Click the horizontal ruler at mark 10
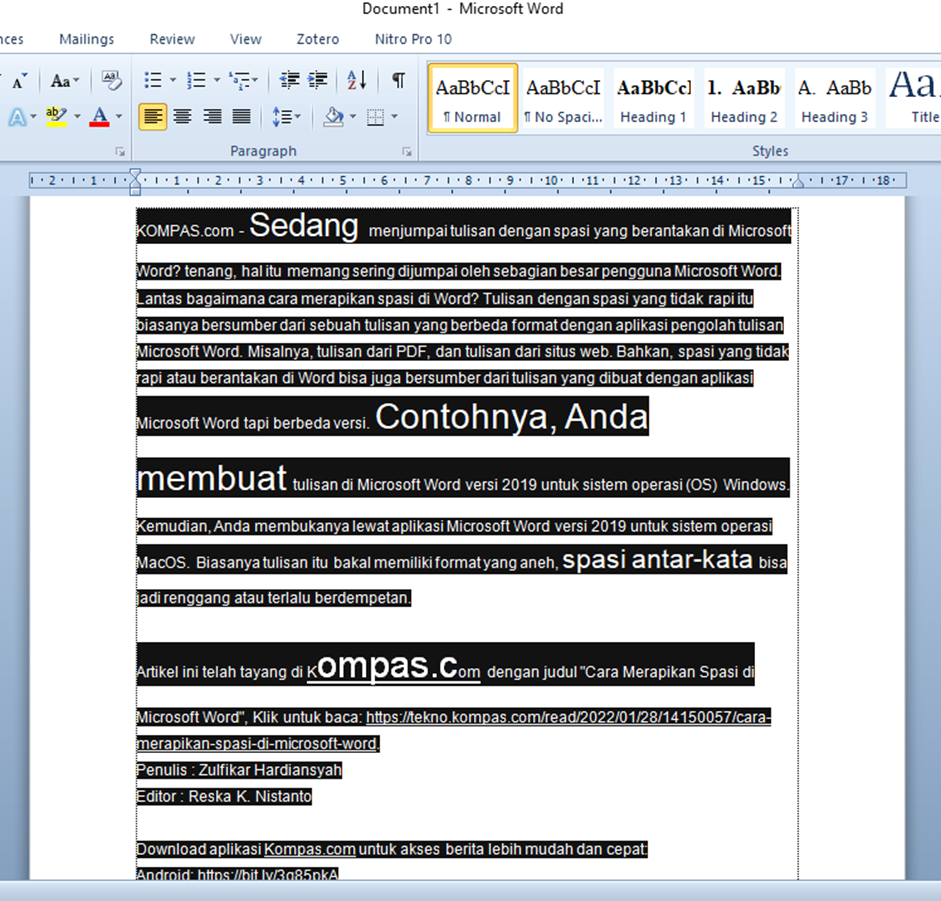 [x=551, y=180]
